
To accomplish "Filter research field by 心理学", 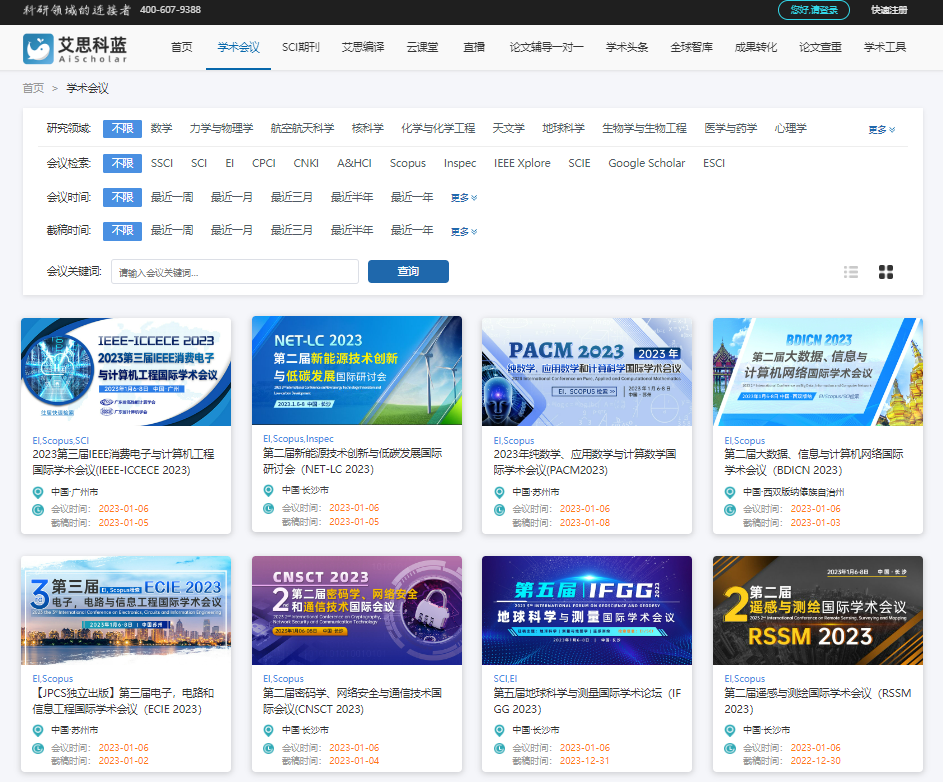I will tap(790, 129).
